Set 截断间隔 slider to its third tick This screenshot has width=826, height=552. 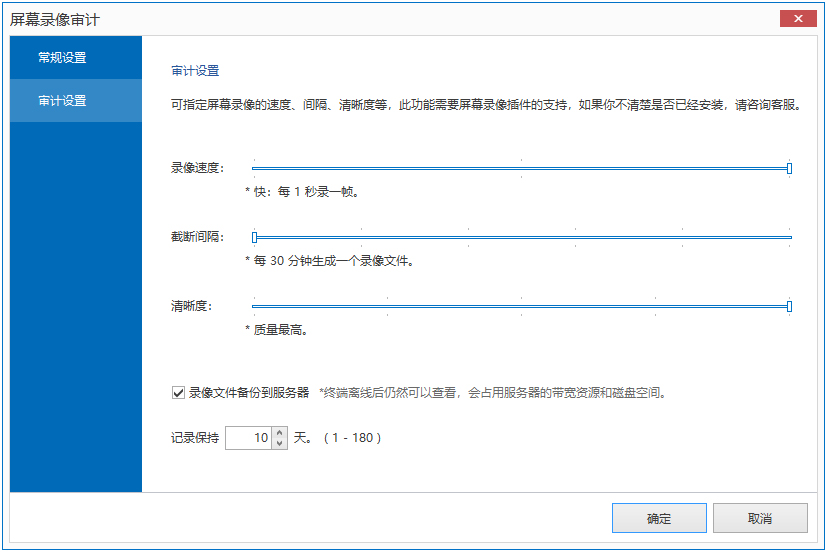pyautogui.click(x=469, y=237)
